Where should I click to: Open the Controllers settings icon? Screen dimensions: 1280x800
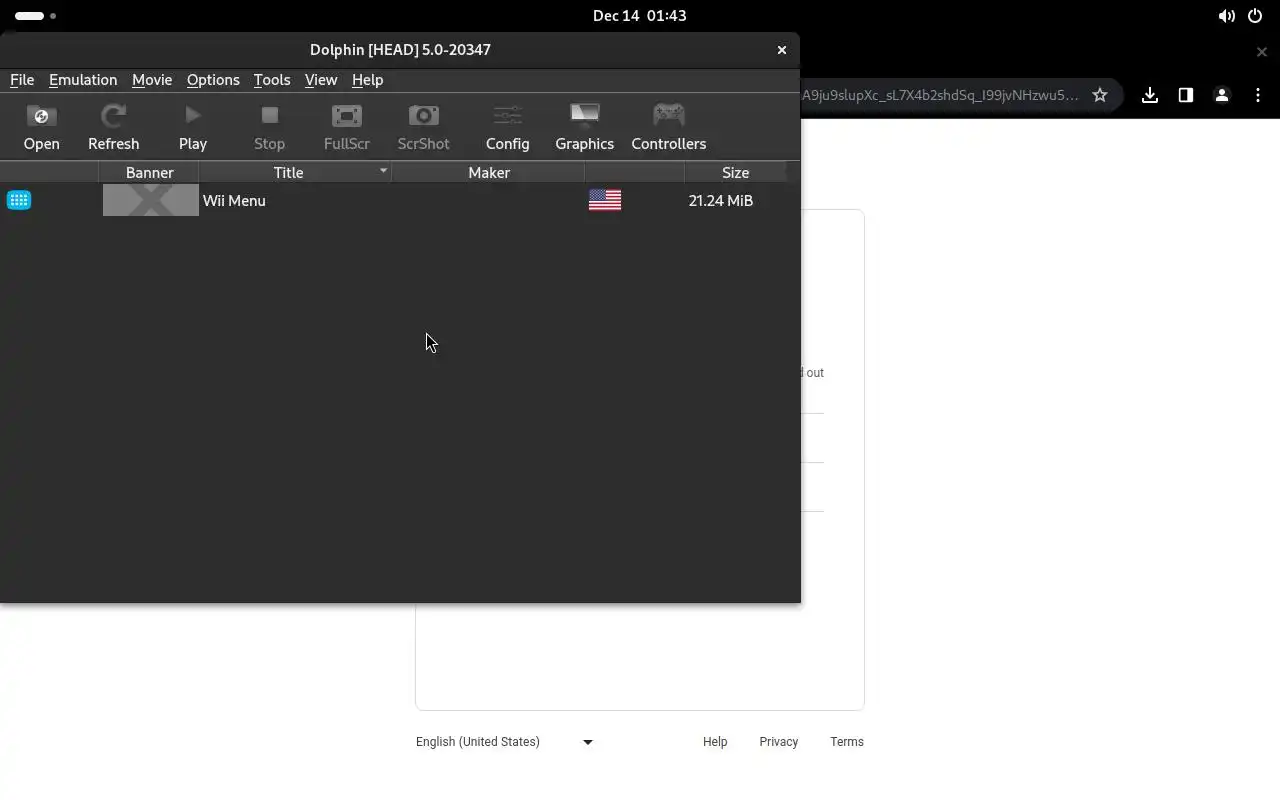point(668,128)
